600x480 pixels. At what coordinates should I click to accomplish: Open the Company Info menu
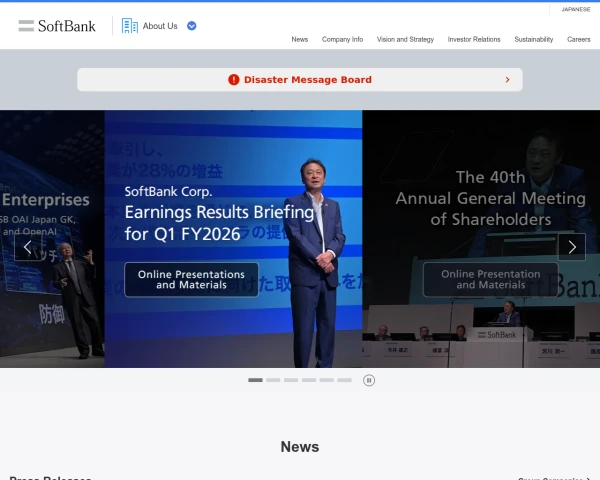click(342, 39)
